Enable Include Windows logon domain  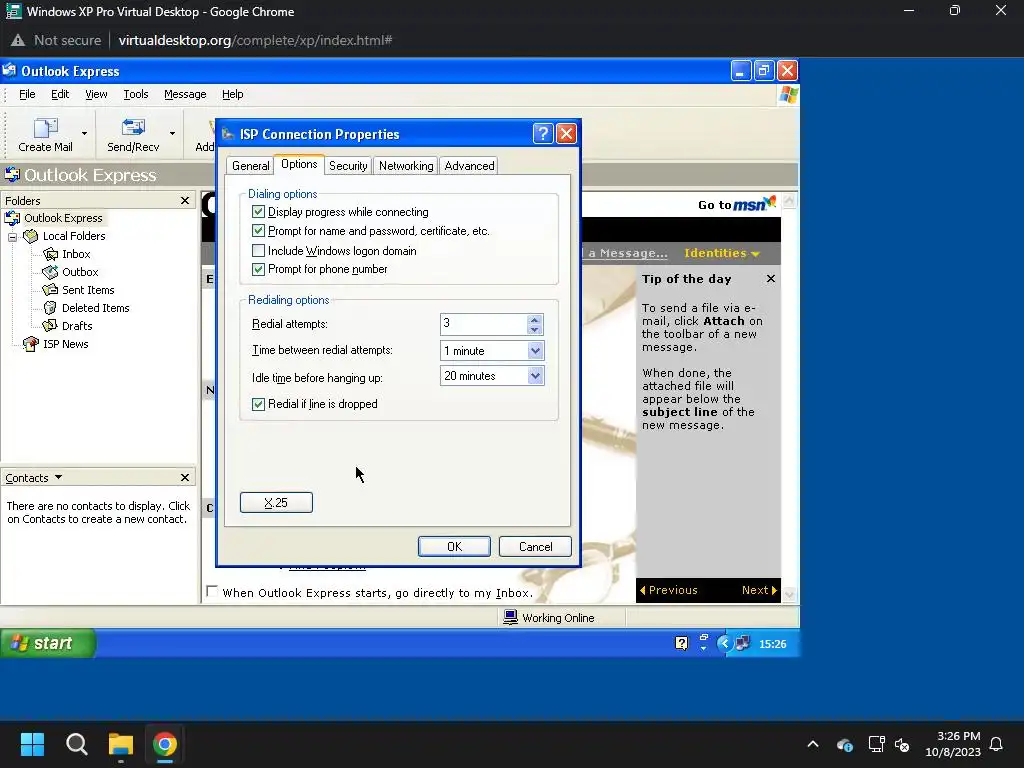coord(258,250)
